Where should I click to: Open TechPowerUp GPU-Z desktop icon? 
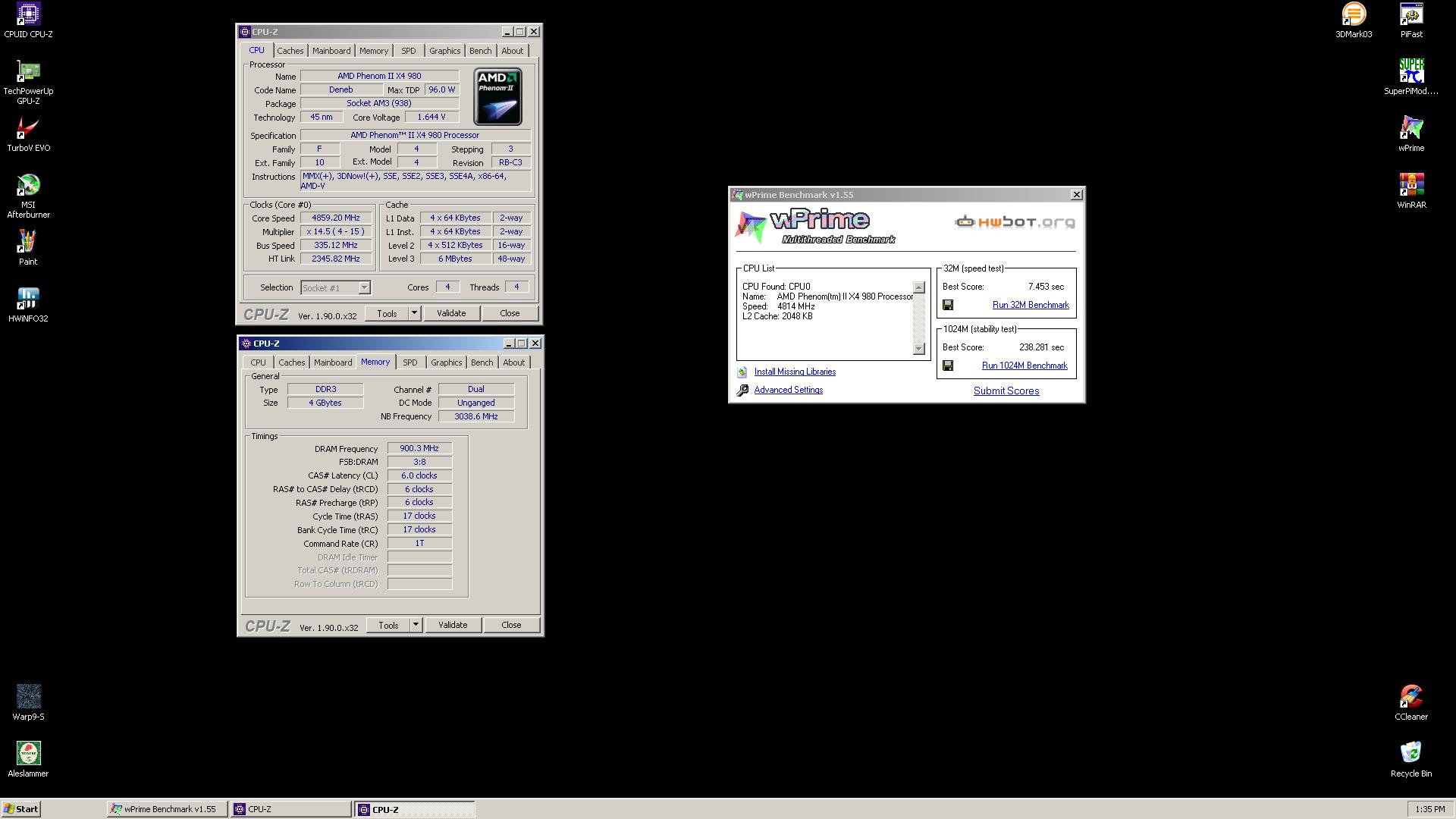(x=28, y=82)
